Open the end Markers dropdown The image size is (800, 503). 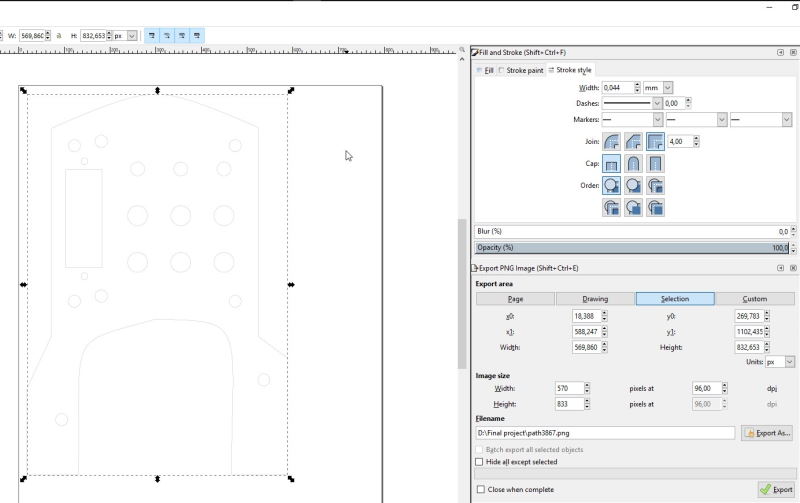click(x=786, y=119)
